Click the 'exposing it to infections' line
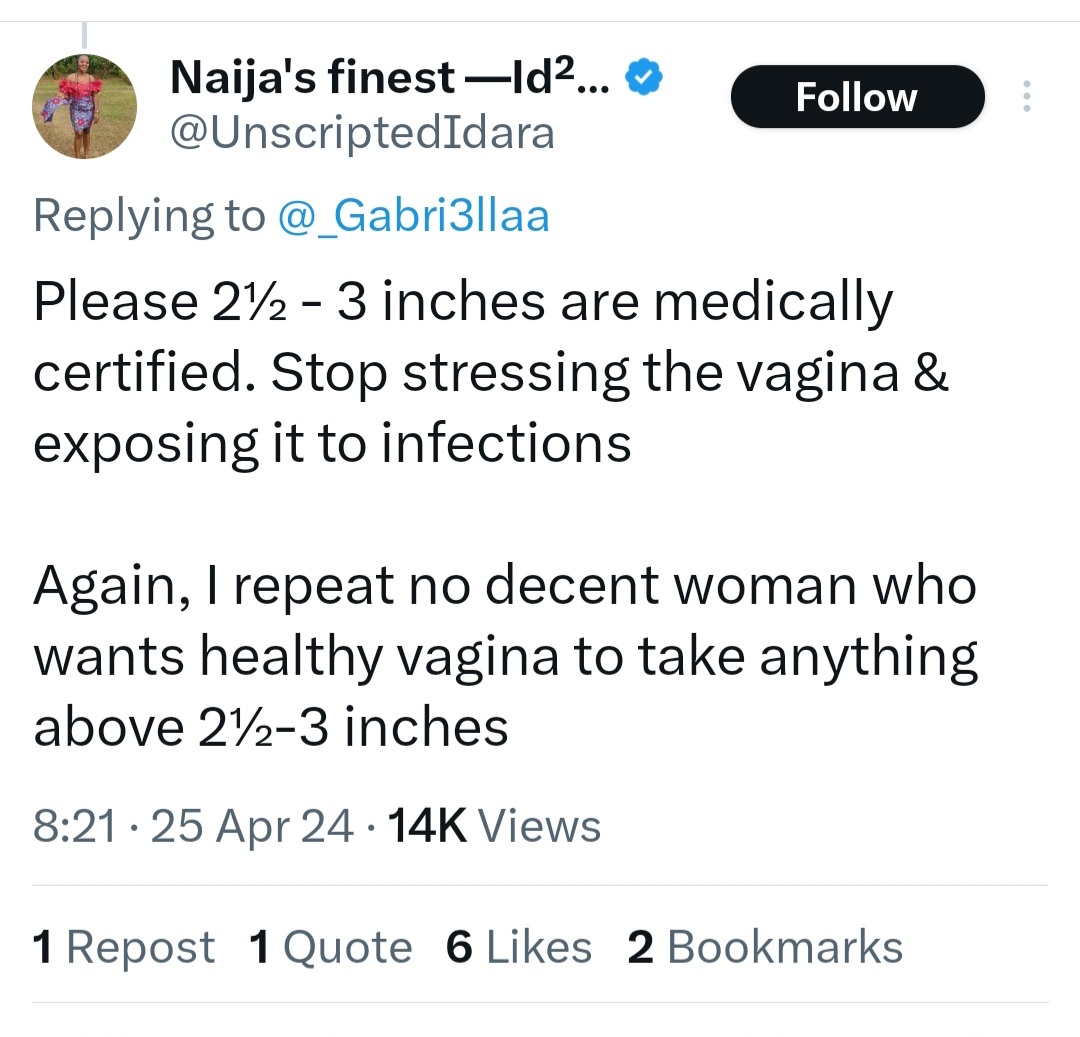Viewport: 1080px width, 1037px height. [332, 443]
